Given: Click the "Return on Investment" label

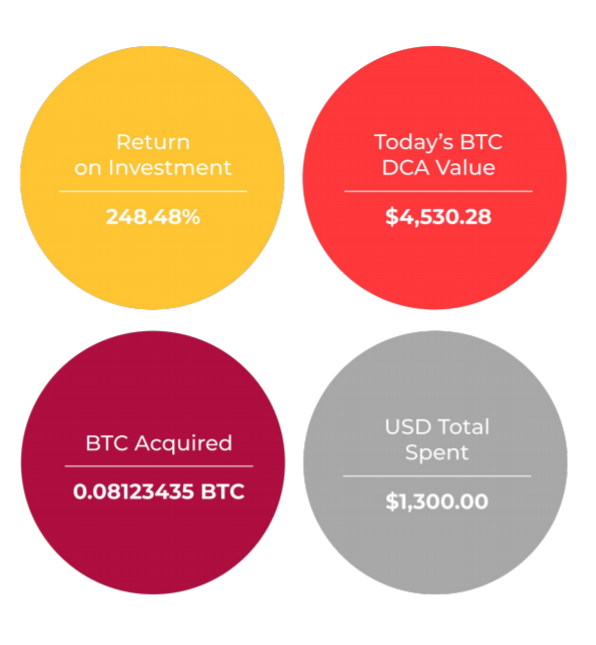Looking at the screenshot, I should pos(153,155).
